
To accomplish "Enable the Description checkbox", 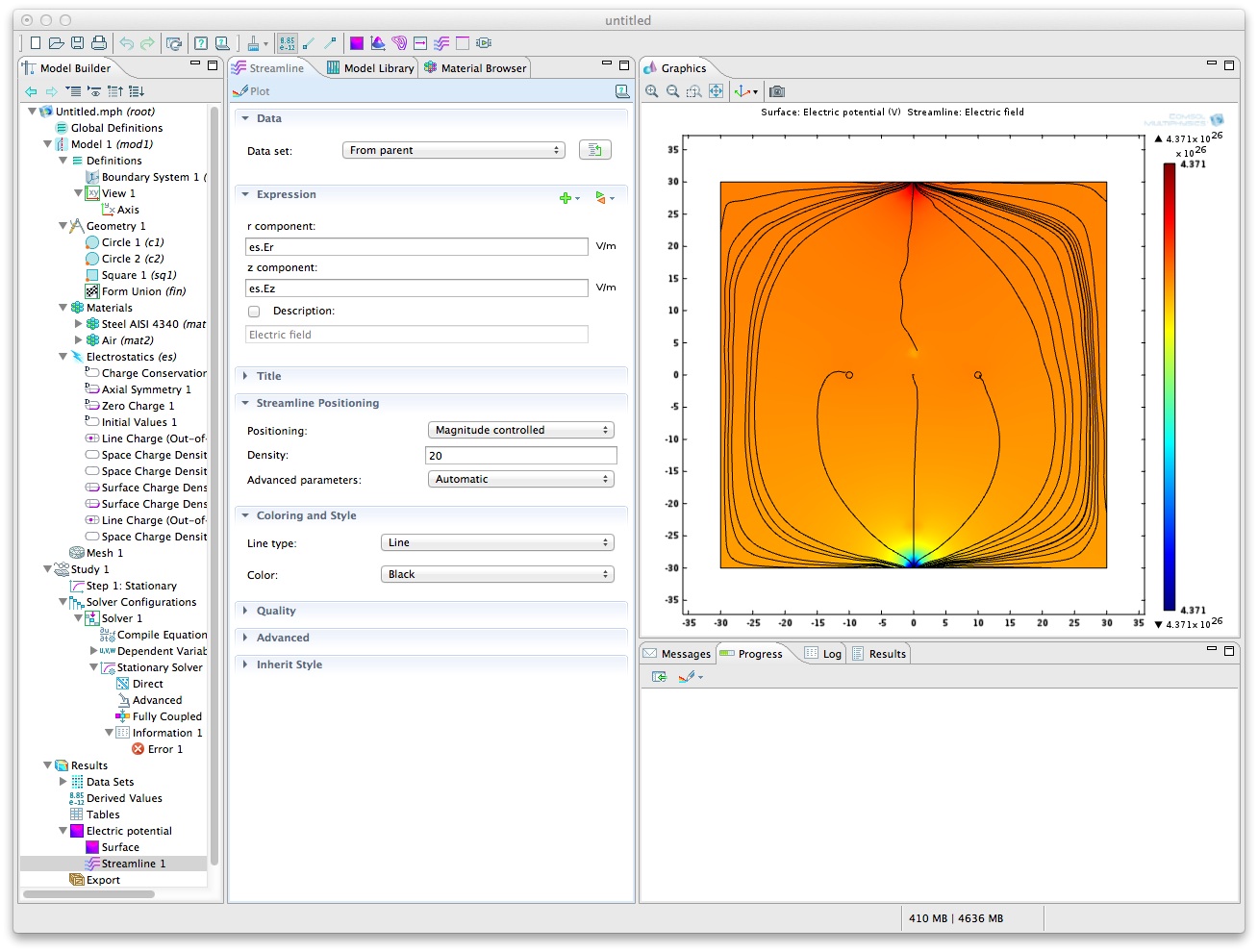I will [254, 312].
